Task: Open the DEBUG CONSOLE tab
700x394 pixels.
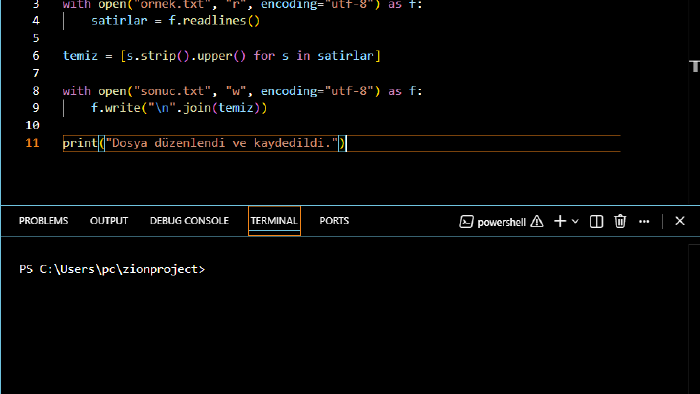Action: tap(189, 221)
